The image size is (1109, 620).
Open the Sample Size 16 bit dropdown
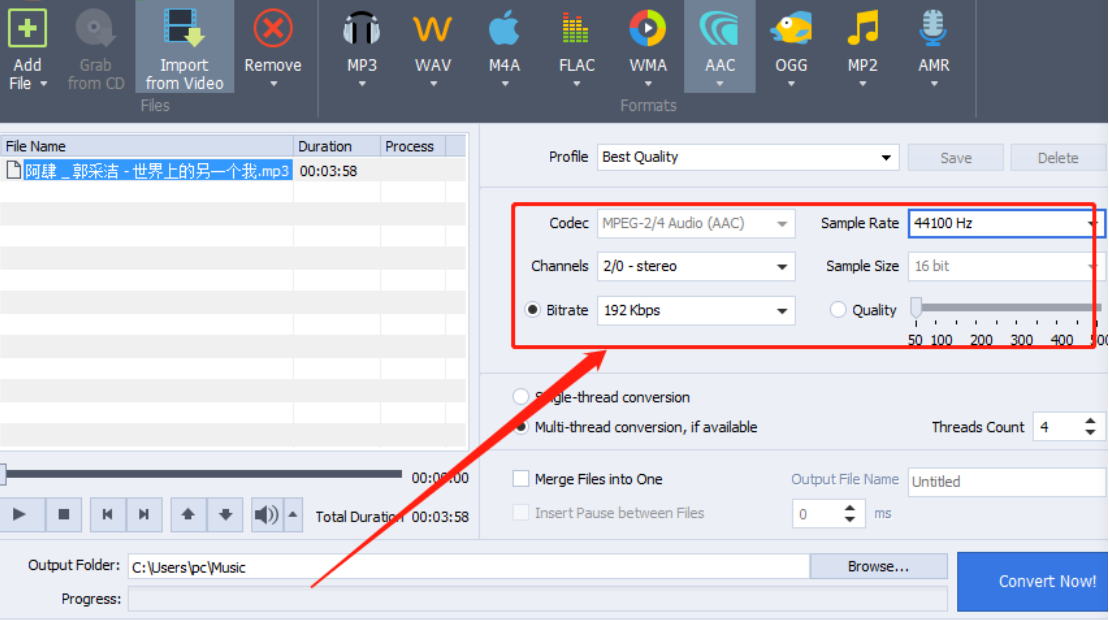point(1006,267)
